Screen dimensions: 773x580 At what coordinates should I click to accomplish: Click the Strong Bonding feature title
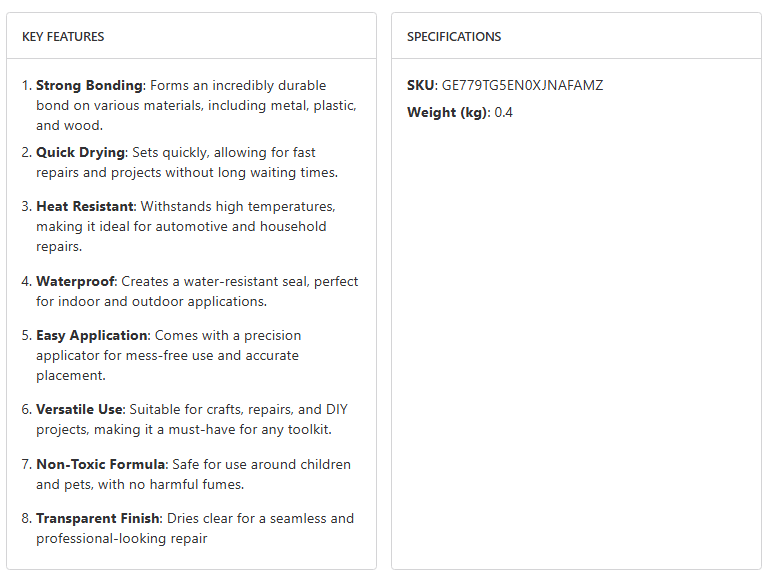point(90,86)
